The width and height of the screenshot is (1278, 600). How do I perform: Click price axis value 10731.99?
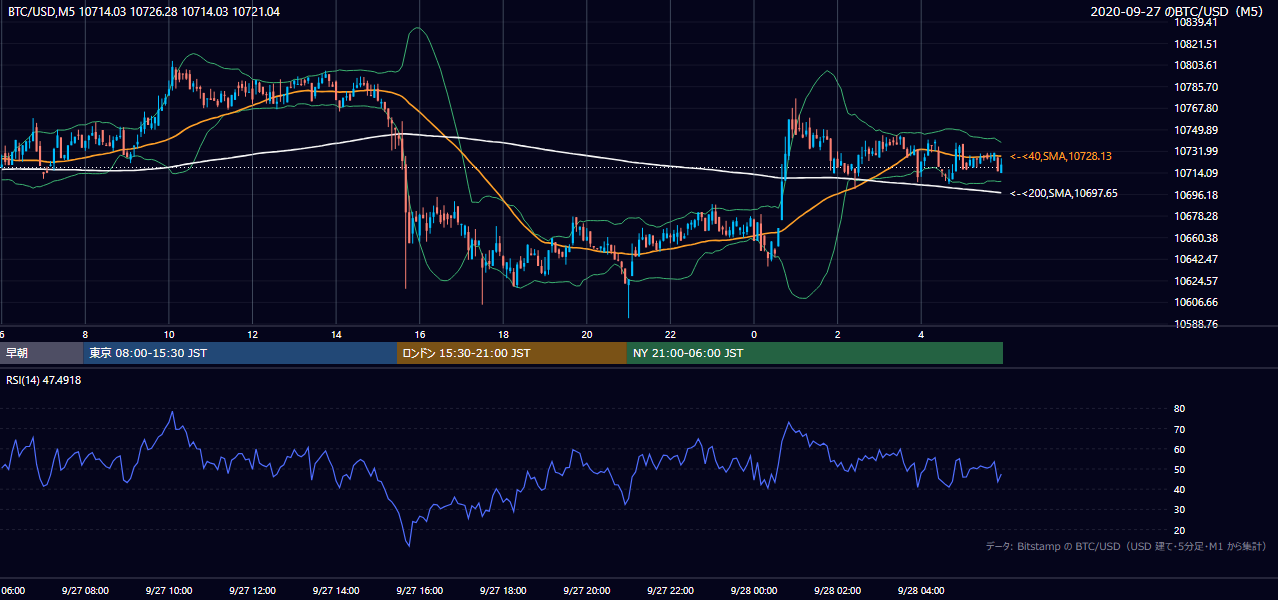point(1196,151)
